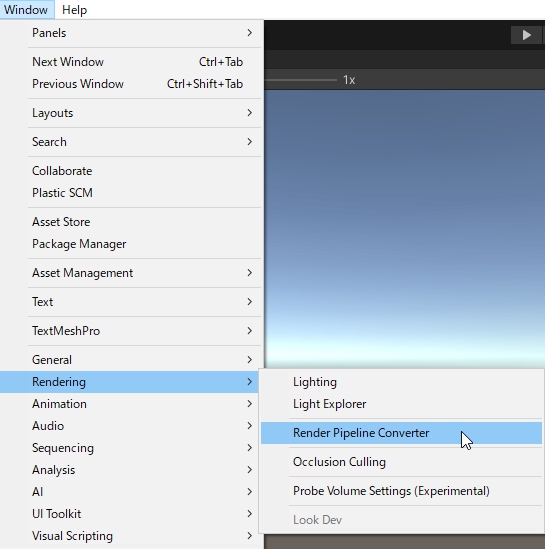Image resolution: width=545 pixels, height=549 pixels.
Task: Open the Collaborate window
Action: coord(131,171)
